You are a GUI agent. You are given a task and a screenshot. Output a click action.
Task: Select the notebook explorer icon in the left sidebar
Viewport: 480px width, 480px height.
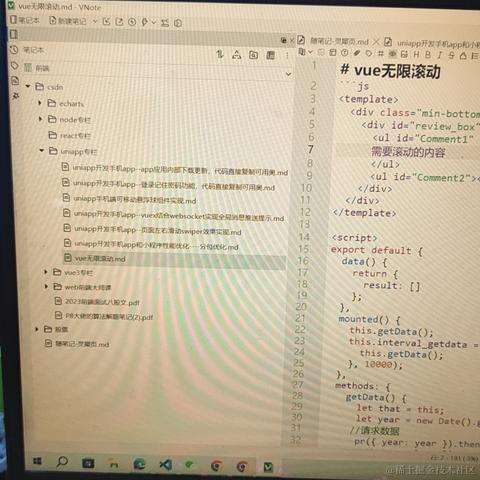point(14,34)
